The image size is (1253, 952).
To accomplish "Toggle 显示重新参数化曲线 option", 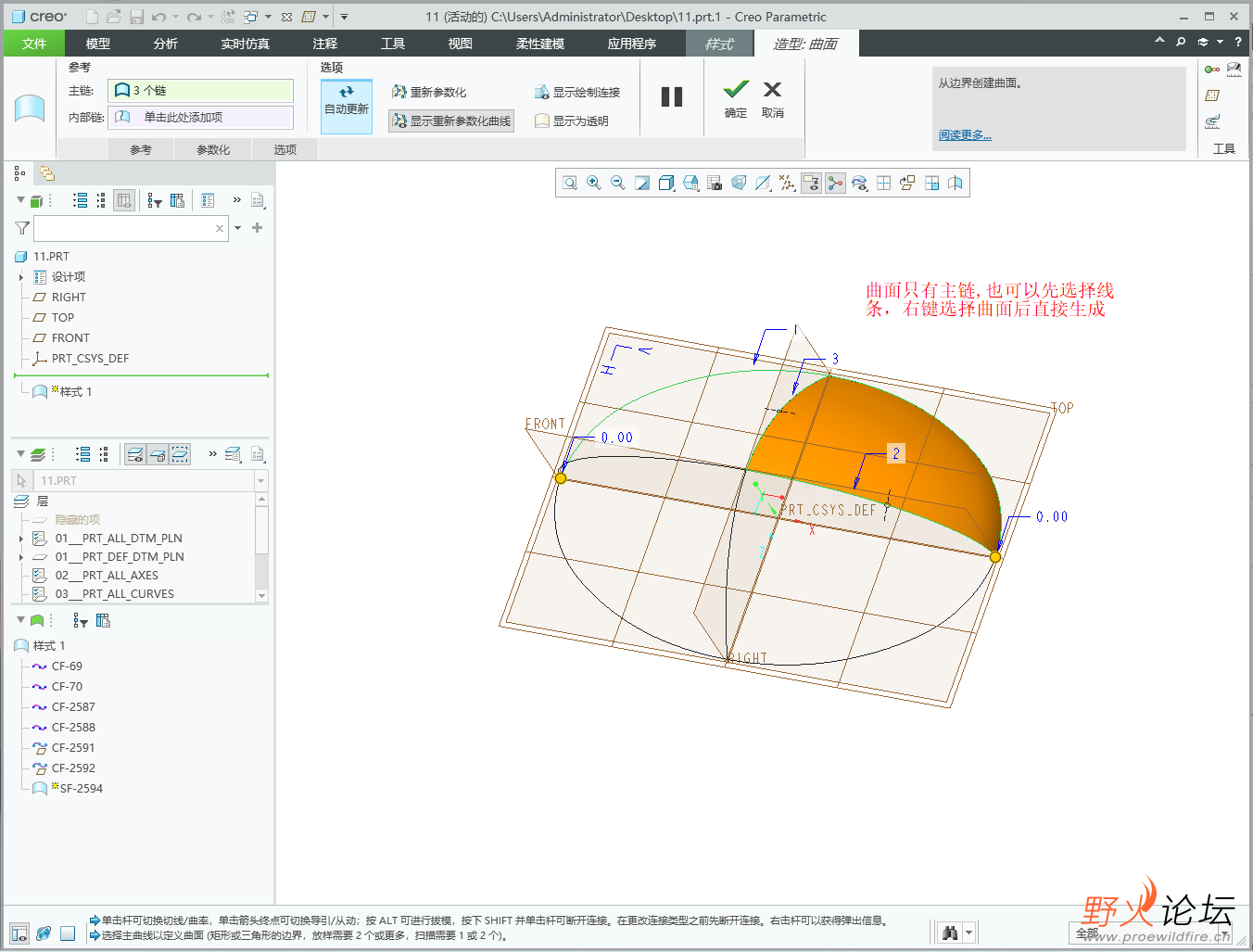I will pos(451,121).
